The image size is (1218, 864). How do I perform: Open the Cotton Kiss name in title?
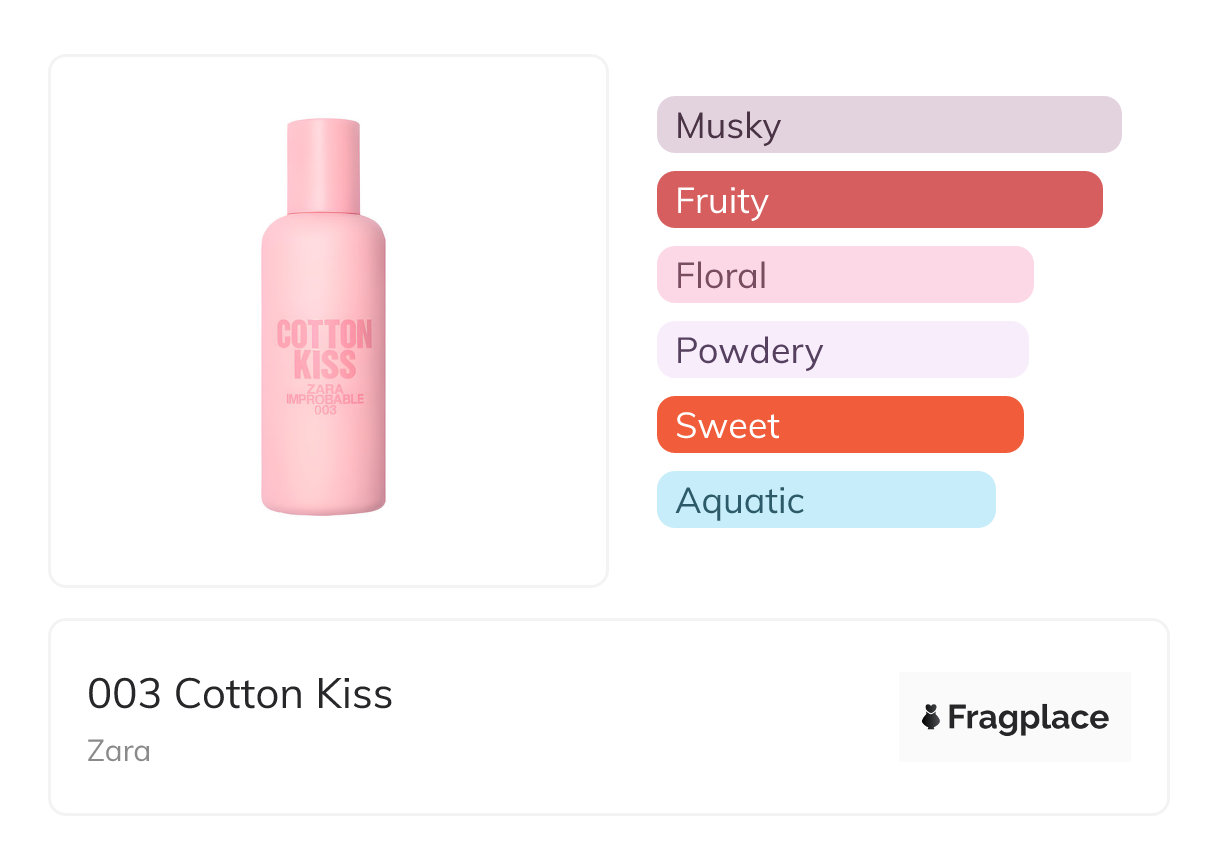pos(284,694)
